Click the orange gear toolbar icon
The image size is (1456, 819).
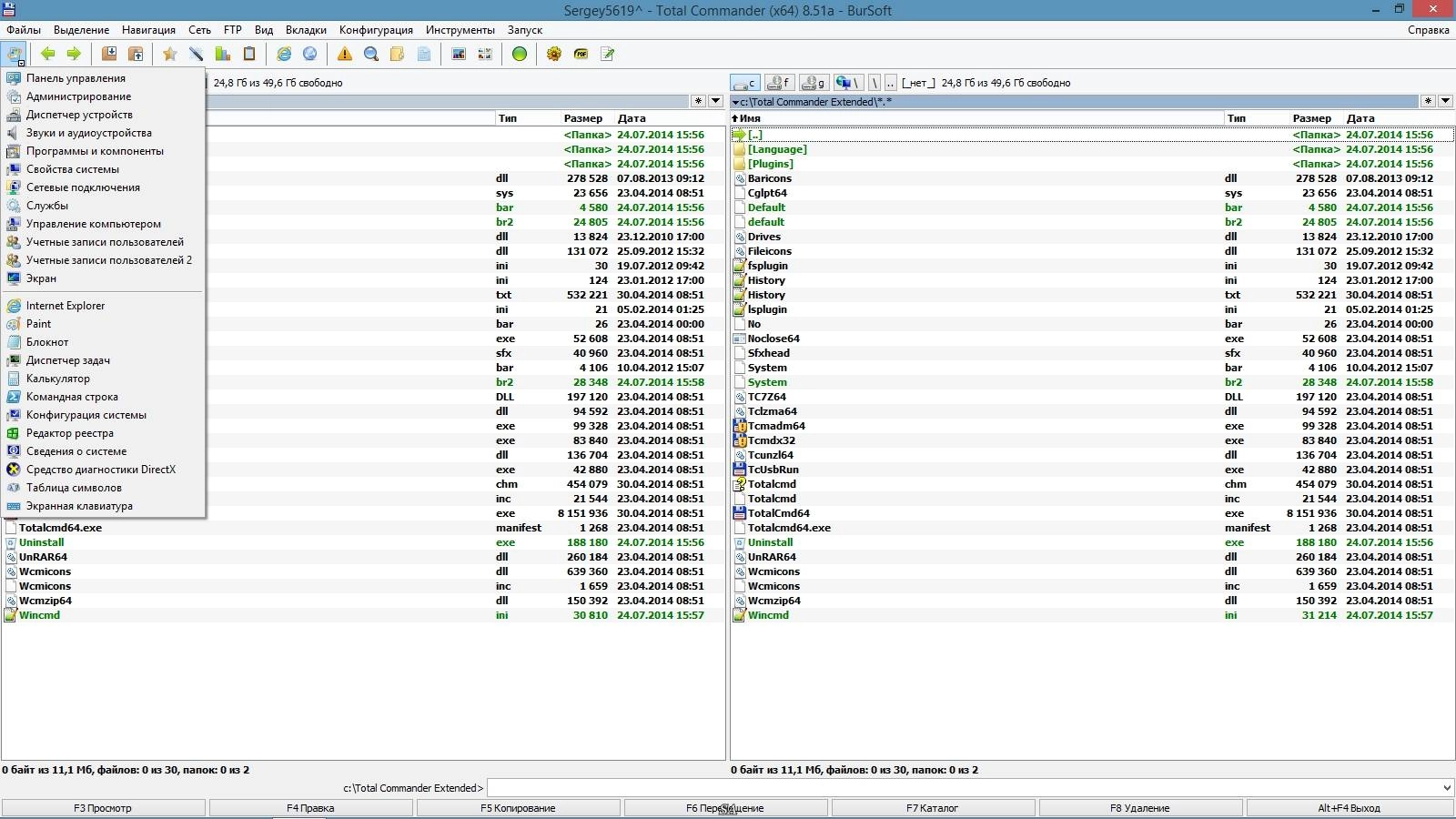pos(554,54)
